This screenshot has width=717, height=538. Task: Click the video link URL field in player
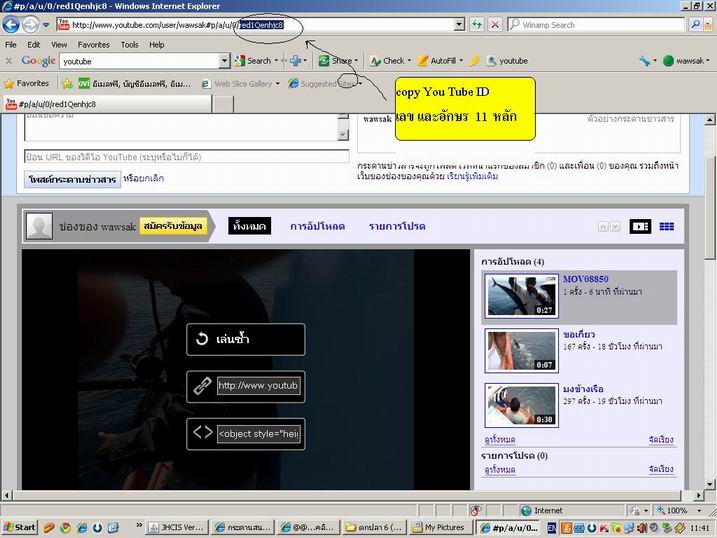pos(258,386)
